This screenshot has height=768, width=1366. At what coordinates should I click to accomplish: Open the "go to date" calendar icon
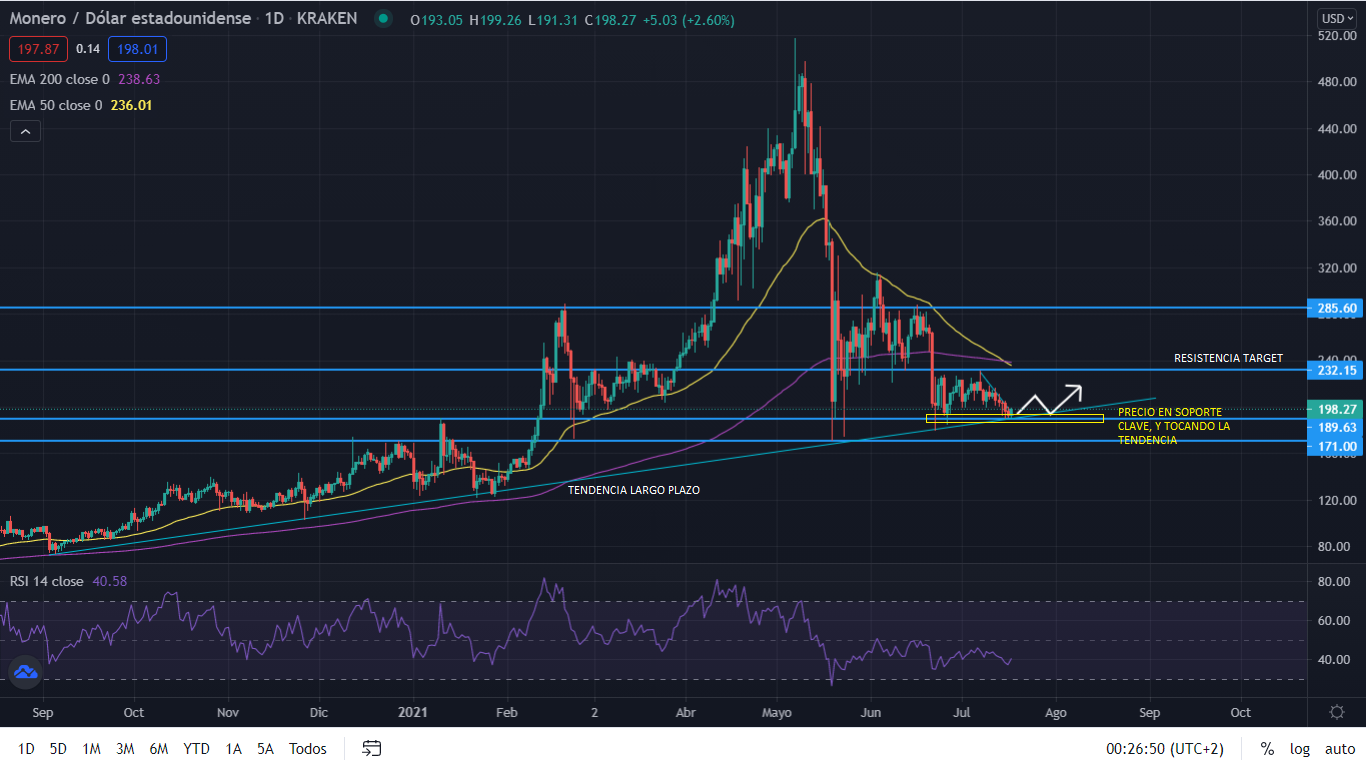(371, 748)
